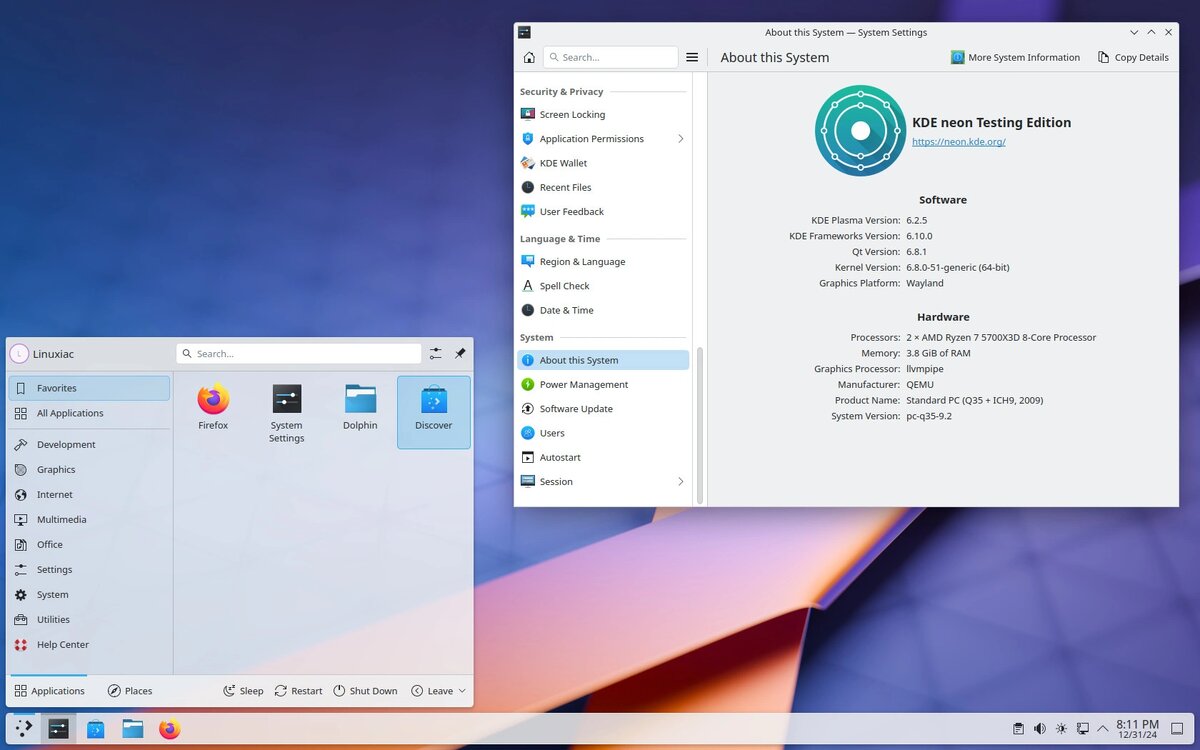The width and height of the screenshot is (1200, 750).
Task: Expand the Session settings entry
Action: [681, 481]
